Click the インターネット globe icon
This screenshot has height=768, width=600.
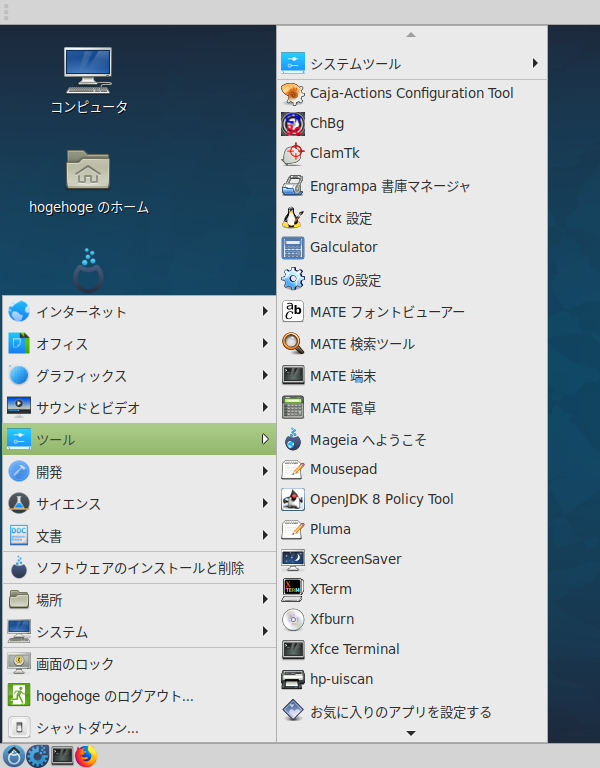tap(19, 311)
